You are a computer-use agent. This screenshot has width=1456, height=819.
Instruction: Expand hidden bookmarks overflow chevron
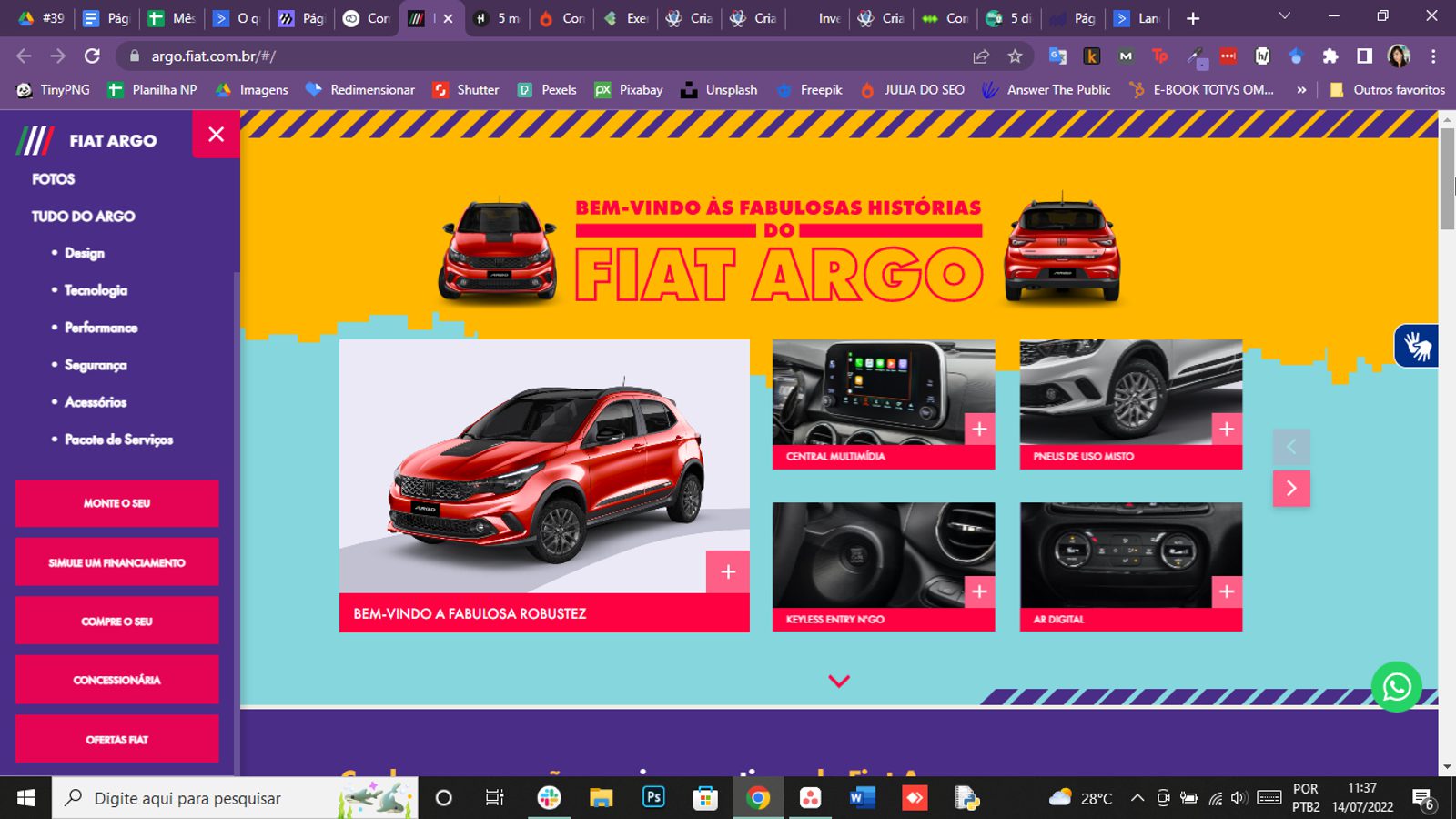click(x=1301, y=90)
